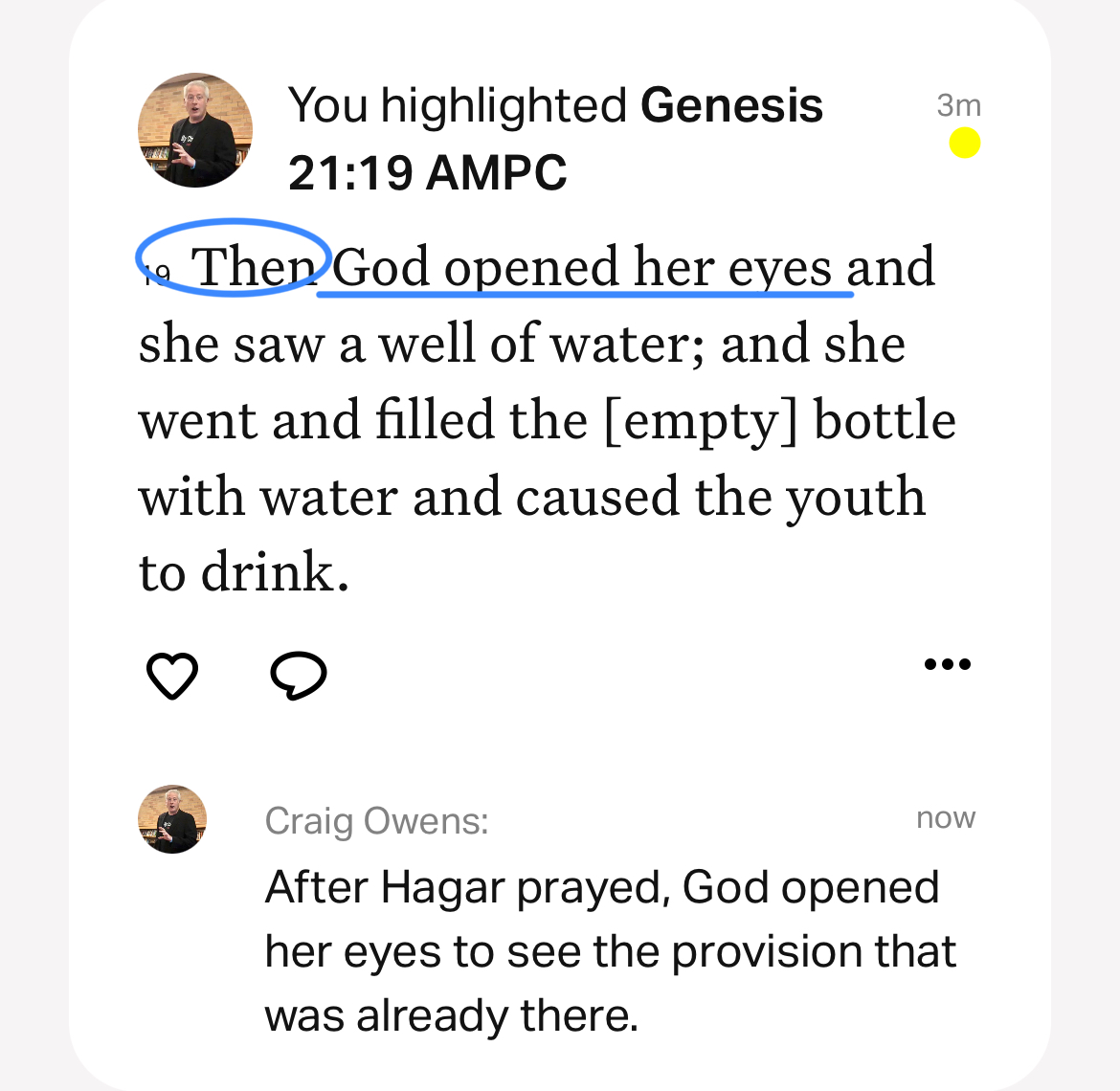The width and height of the screenshot is (1120, 1091).
Task: Click the circled word "Then"
Action: 253,266
